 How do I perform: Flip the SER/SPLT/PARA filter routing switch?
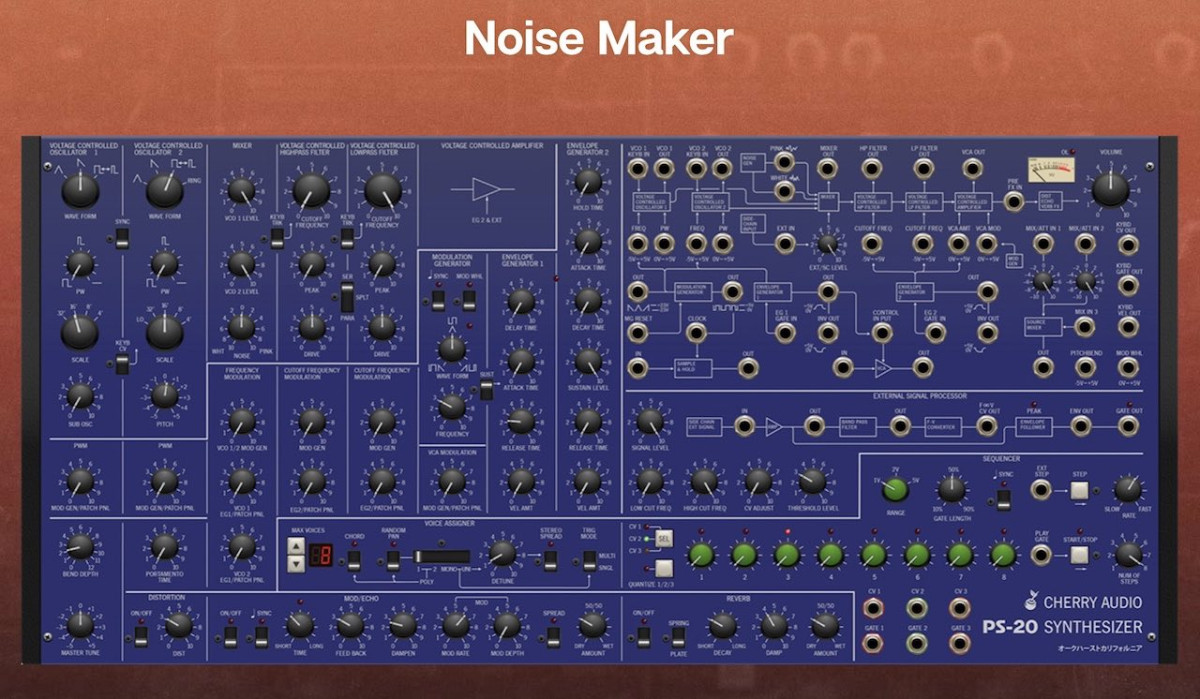click(347, 298)
